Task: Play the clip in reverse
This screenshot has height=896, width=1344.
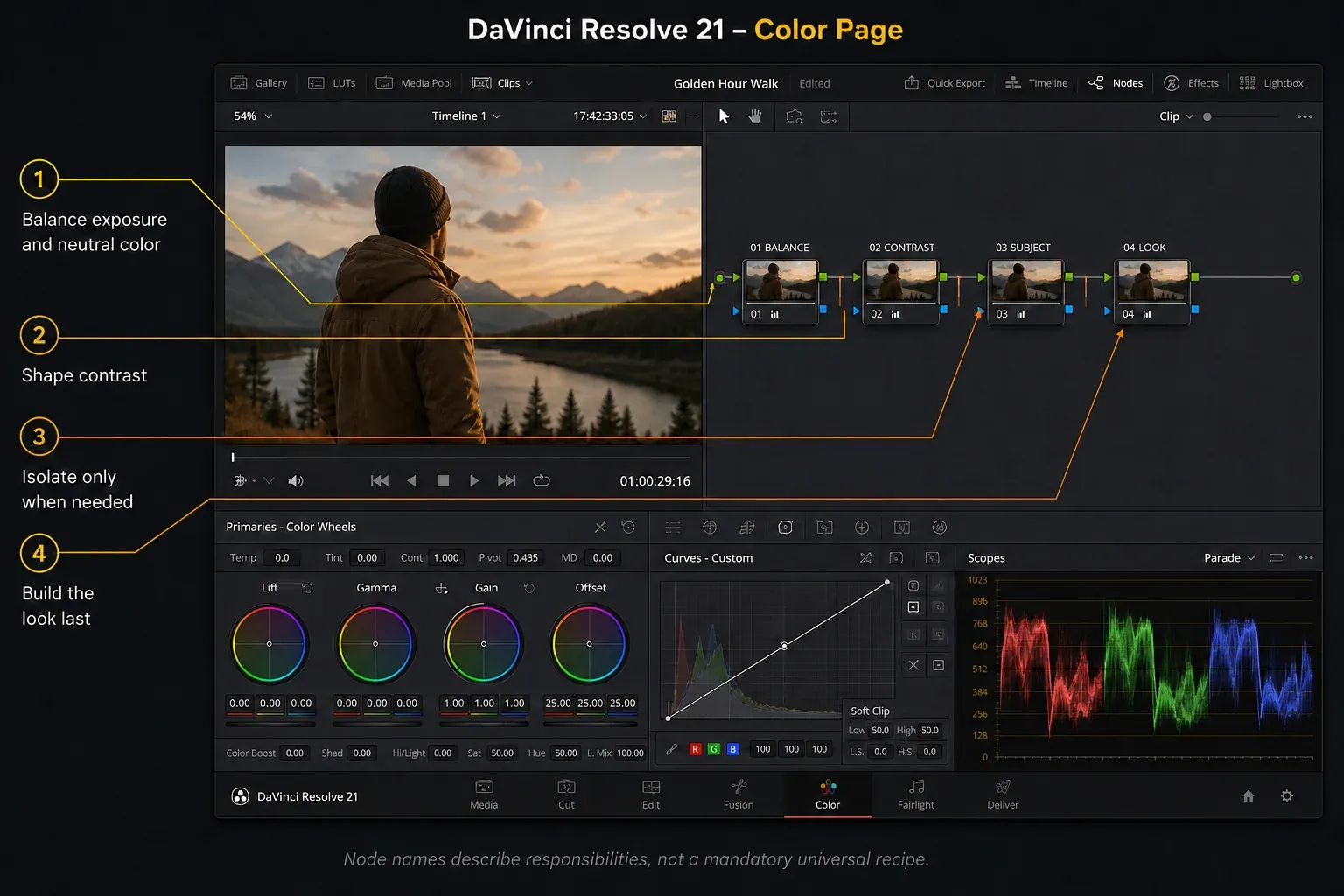Action: click(411, 481)
